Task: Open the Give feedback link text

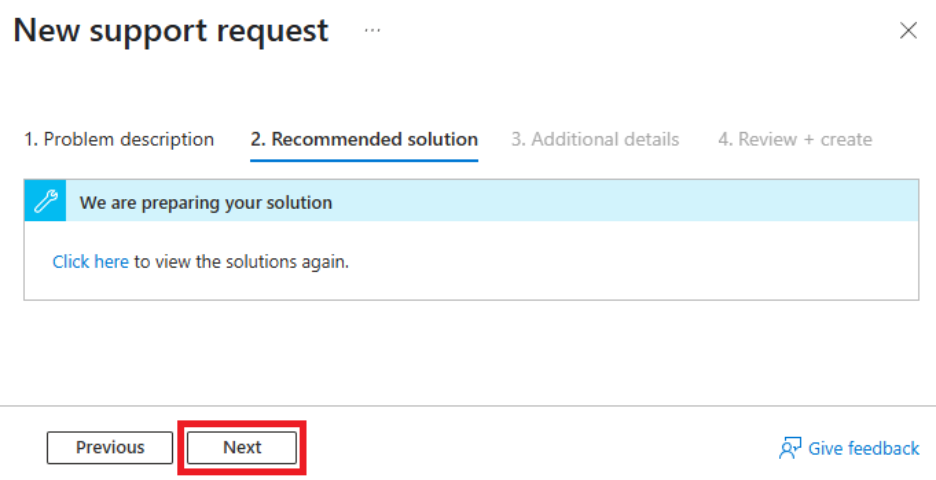Action: coord(864,448)
